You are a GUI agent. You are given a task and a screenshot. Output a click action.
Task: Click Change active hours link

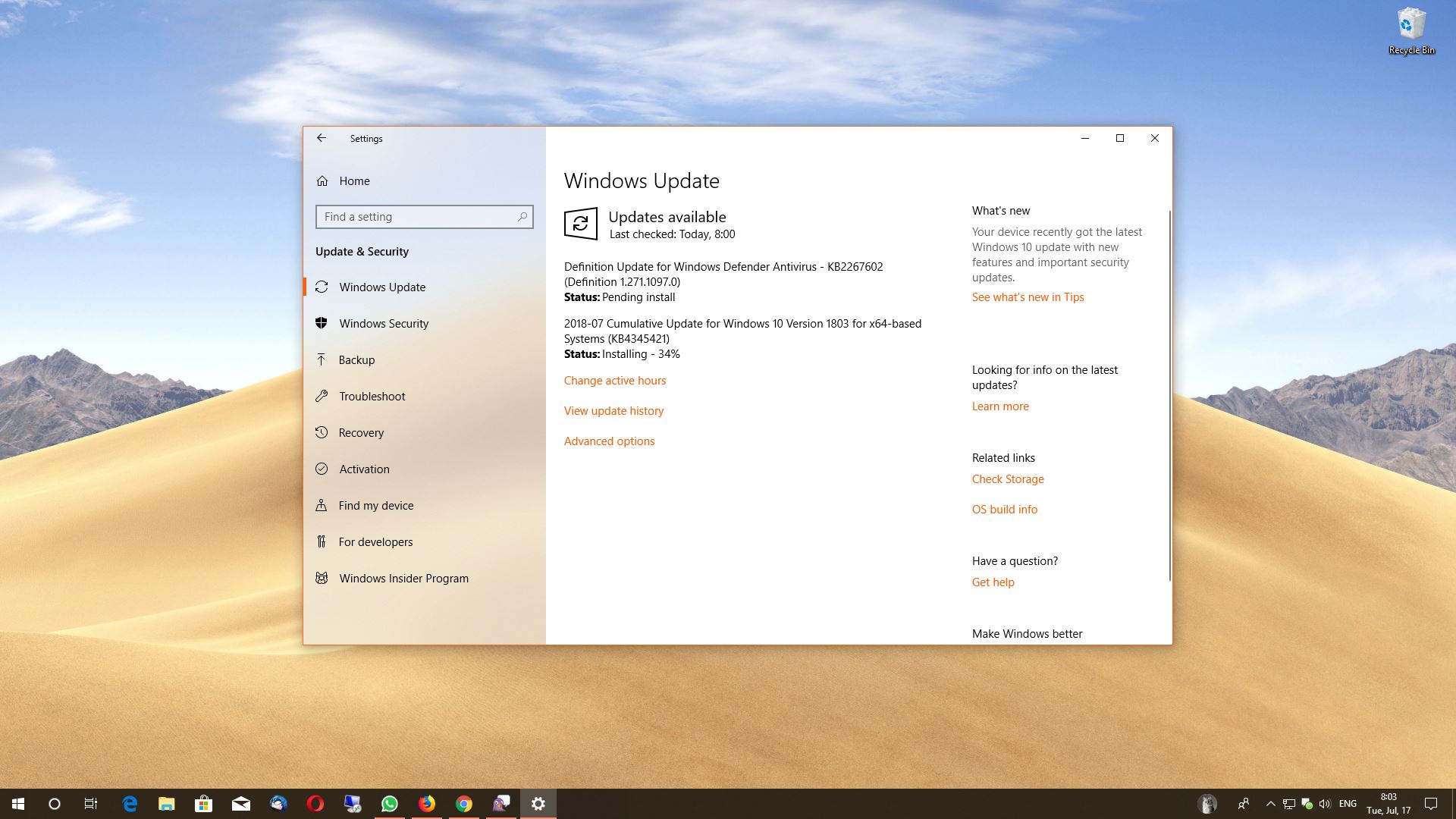point(615,381)
